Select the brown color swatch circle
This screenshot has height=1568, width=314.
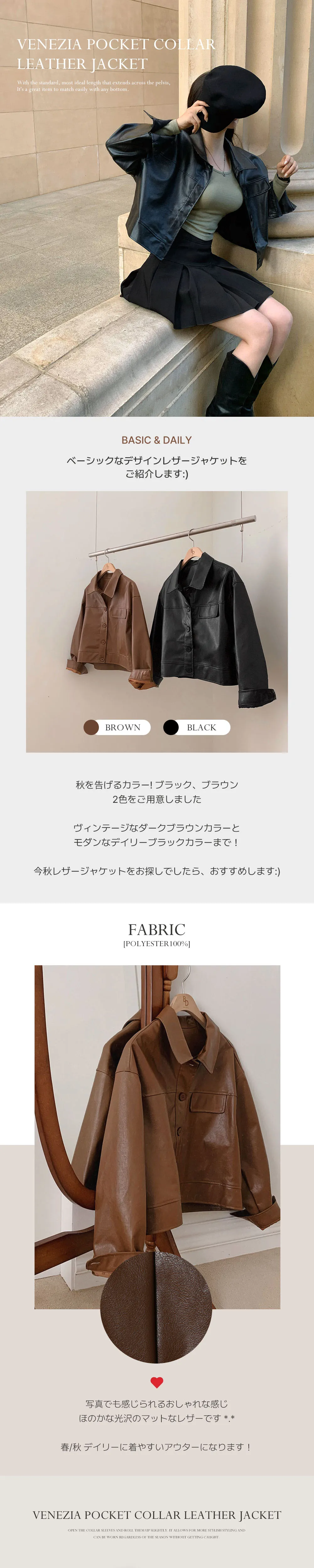(x=91, y=727)
